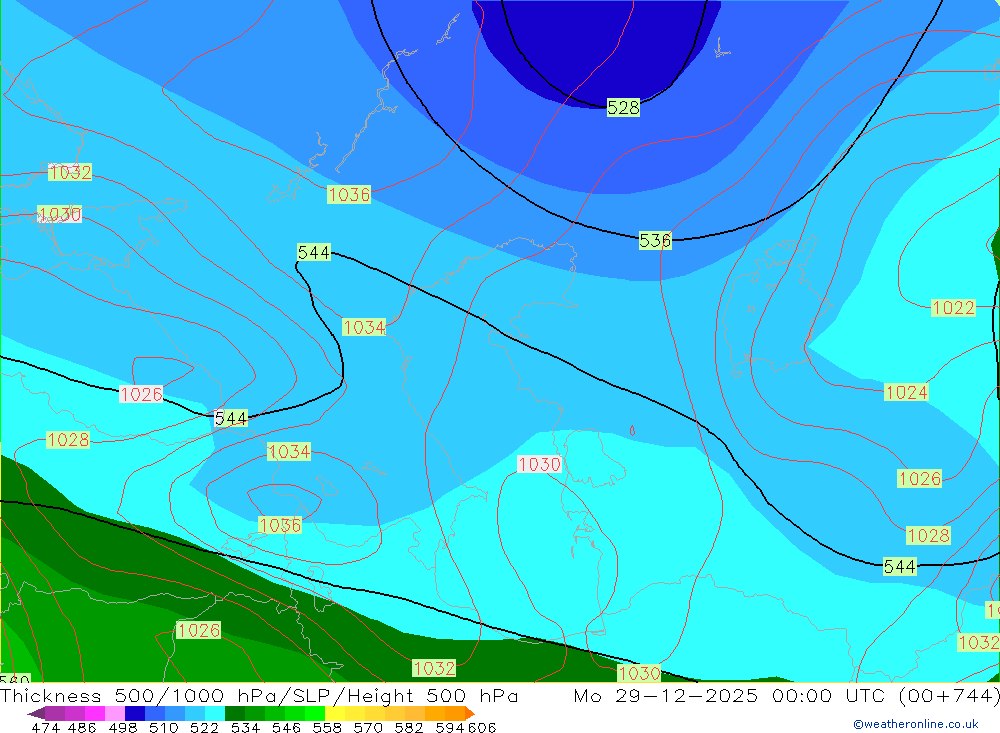The height and width of the screenshot is (733, 1000).
Task: Pick the bright magenta legend swatch
Action: coord(95,713)
